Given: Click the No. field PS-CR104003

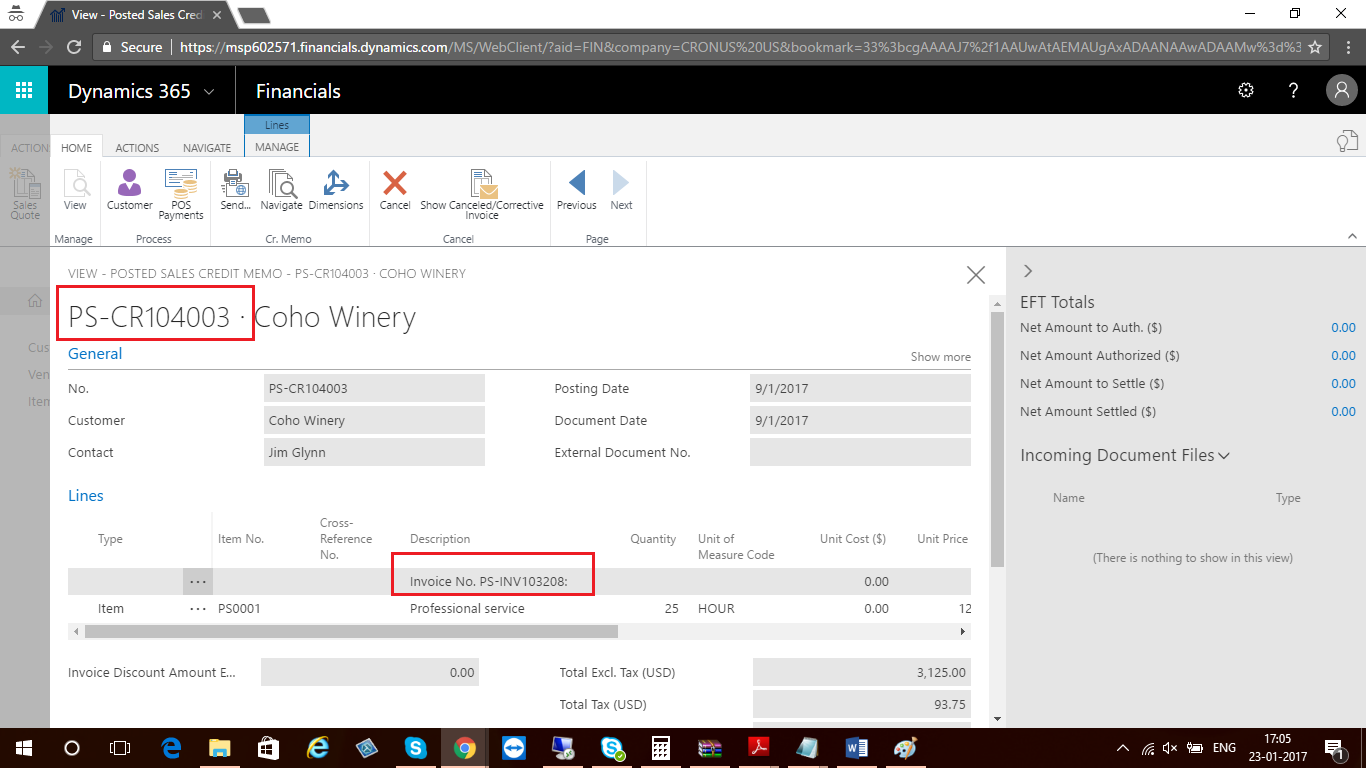Looking at the screenshot, I should point(374,388).
